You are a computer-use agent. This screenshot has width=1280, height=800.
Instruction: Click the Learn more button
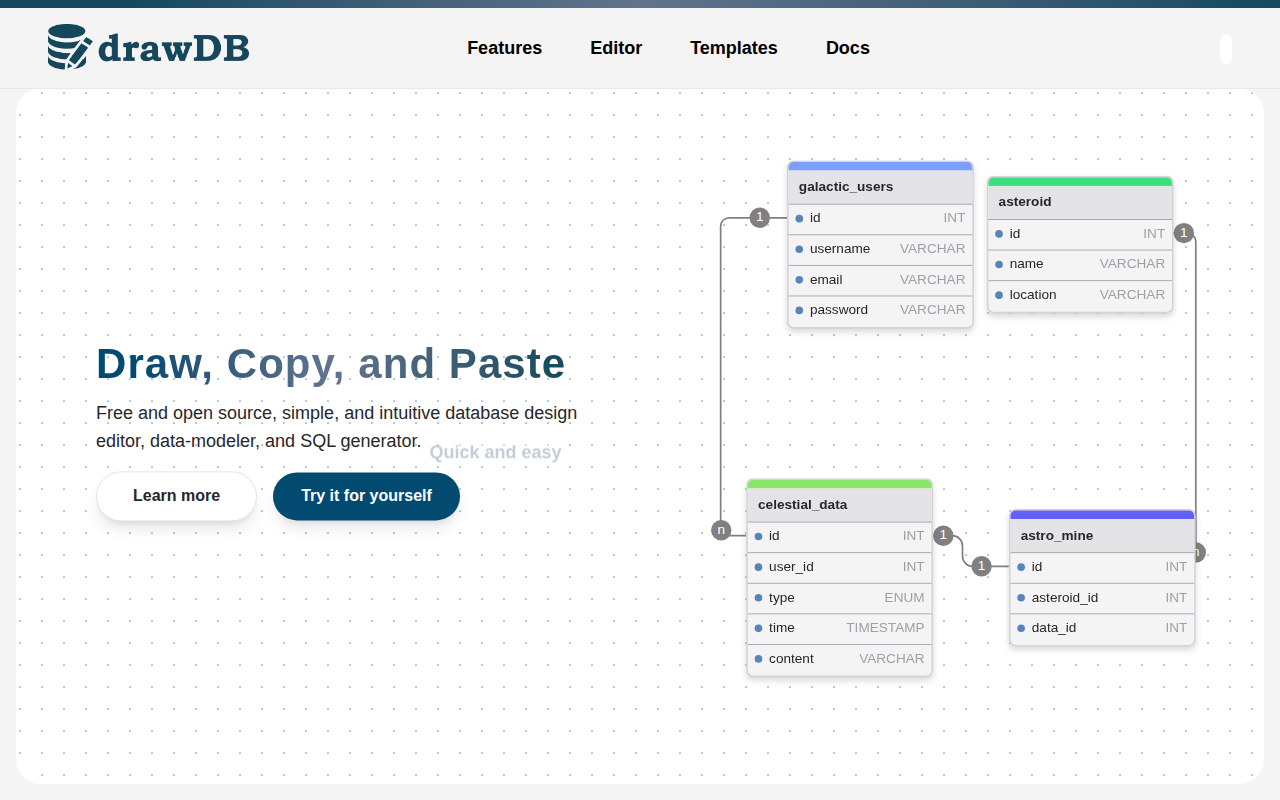(176, 496)
